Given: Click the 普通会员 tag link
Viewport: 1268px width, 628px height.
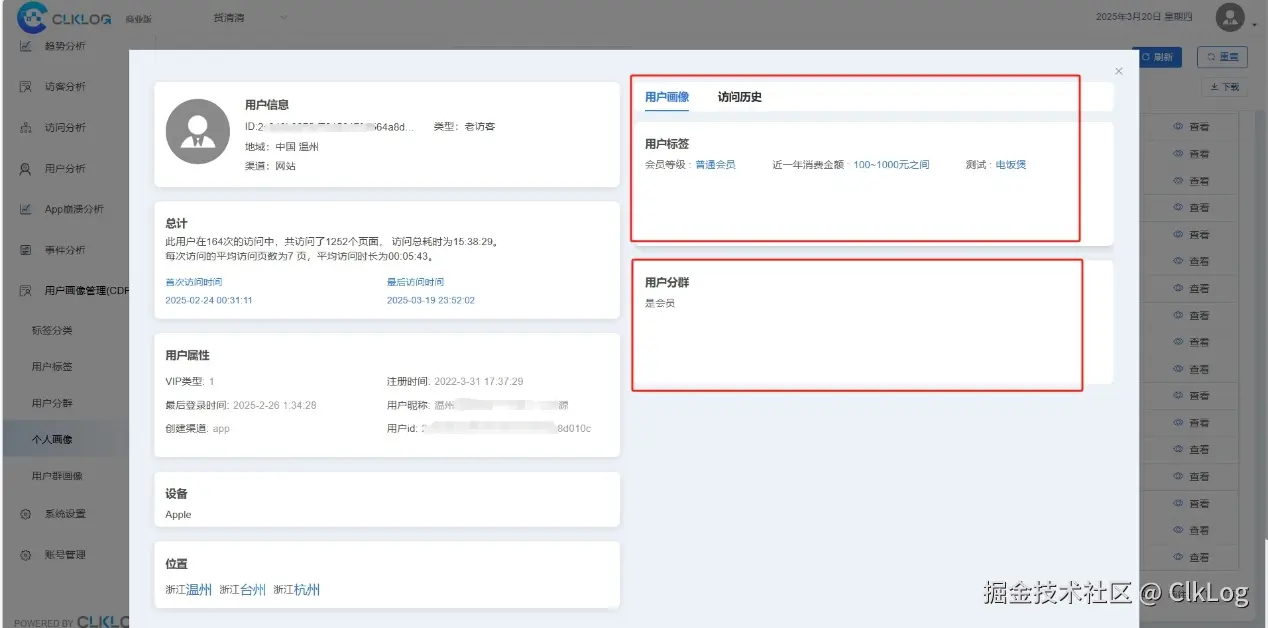Looking at the screenshot, I should pyautogui.click(x=715, y=165).
